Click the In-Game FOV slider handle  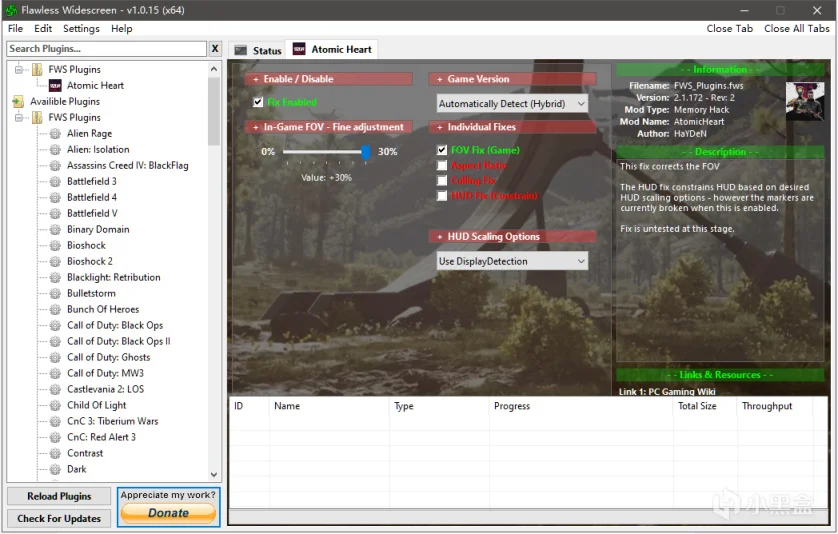(366, 152)
